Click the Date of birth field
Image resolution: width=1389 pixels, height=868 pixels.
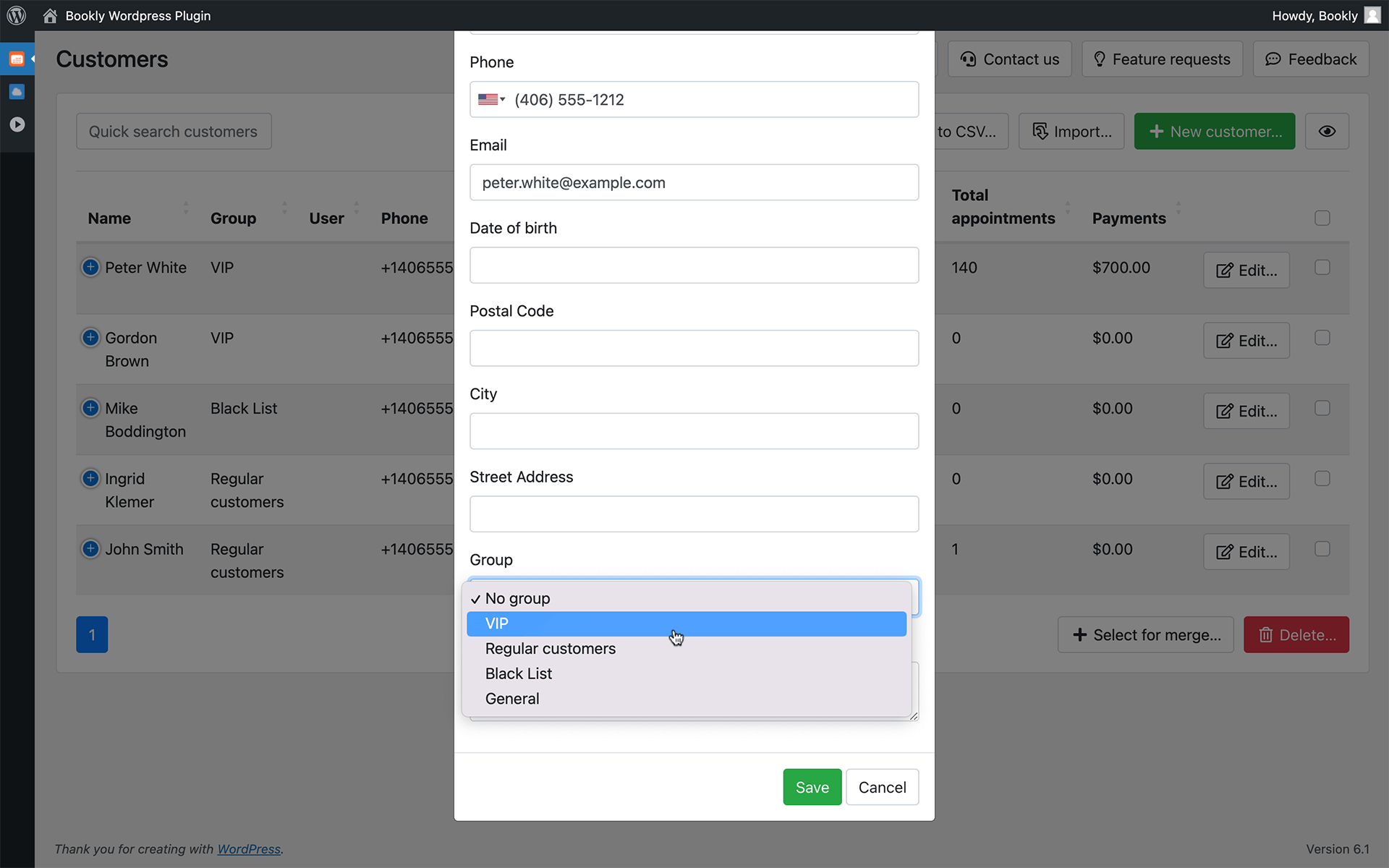[x=694, y=265]
